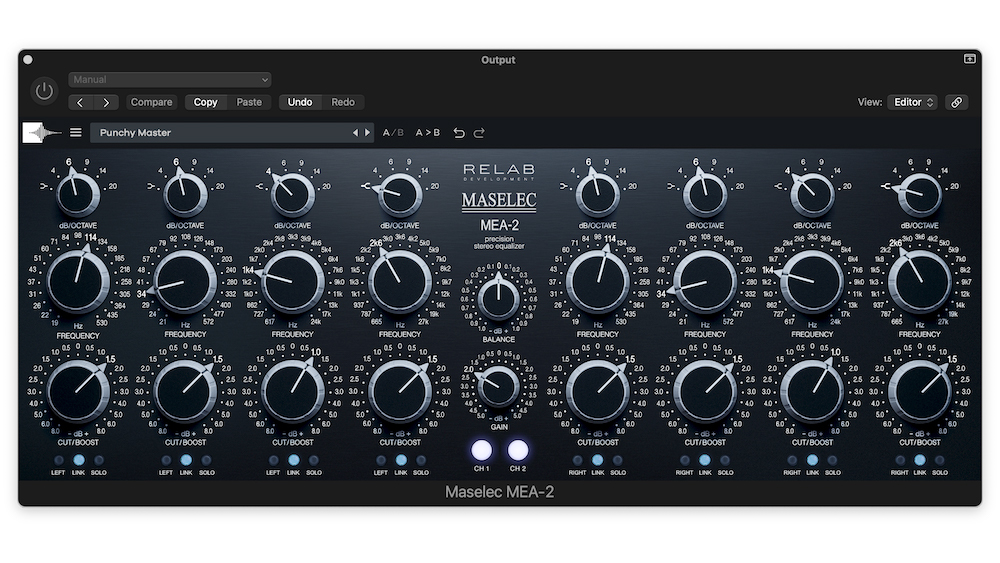Toggle the glowing CH 2 button
Screen dimensions: 1000x563
518,450
